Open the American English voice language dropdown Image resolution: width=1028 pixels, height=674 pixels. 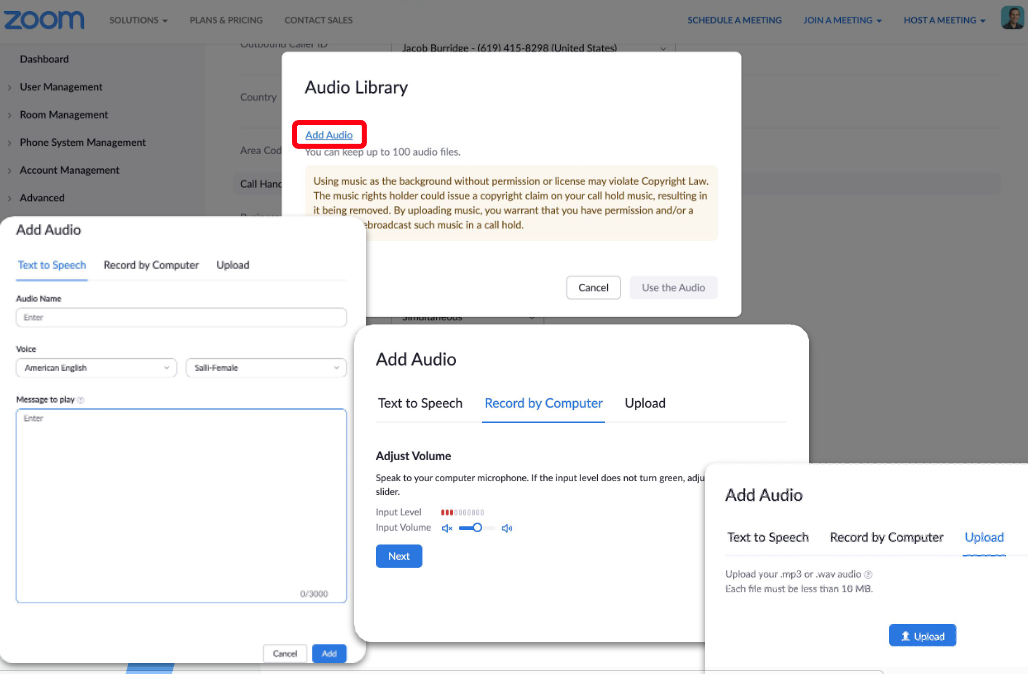pyautogui.click(x=96, y=368)
